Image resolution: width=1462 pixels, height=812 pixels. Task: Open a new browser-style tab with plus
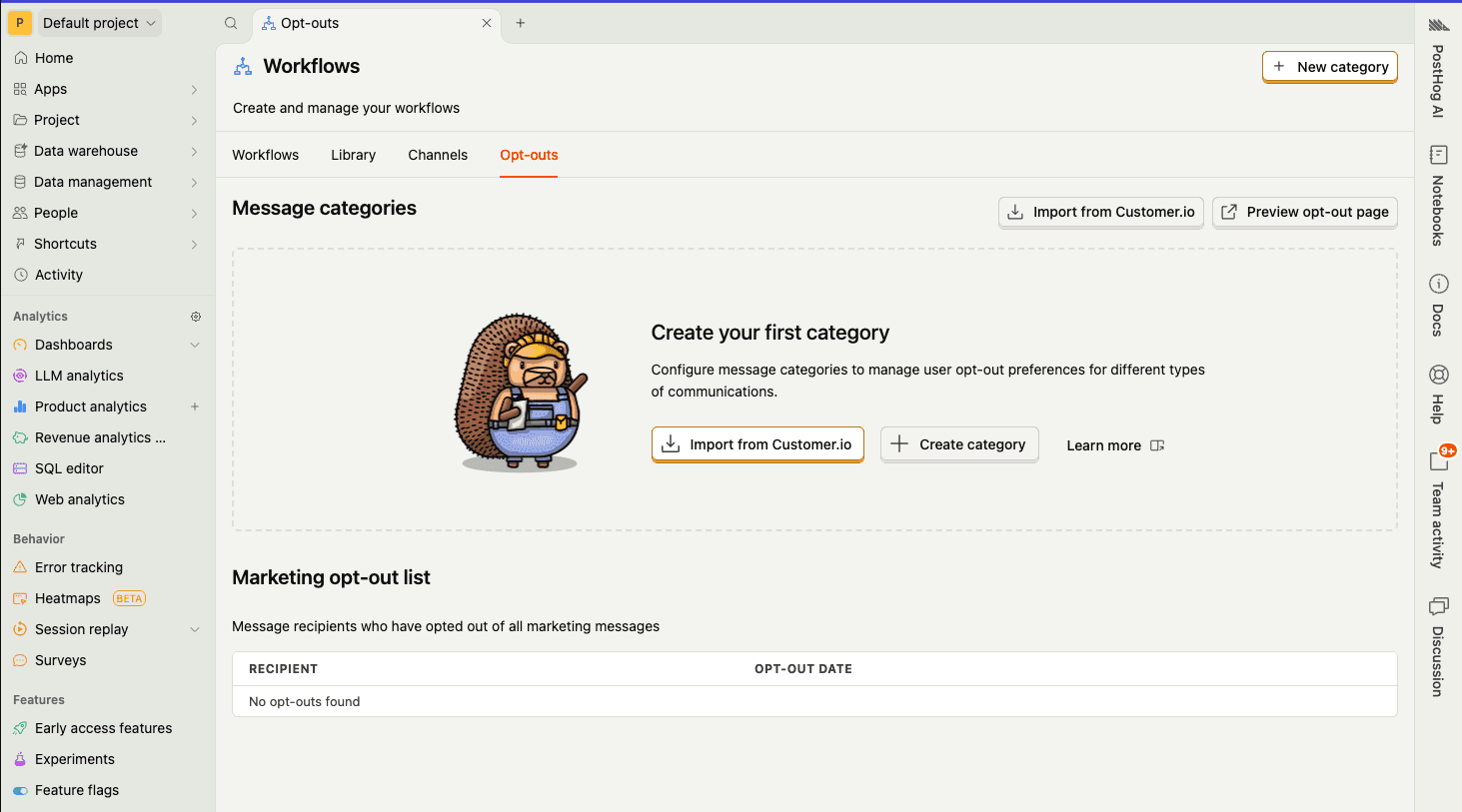tap(519, 22)
